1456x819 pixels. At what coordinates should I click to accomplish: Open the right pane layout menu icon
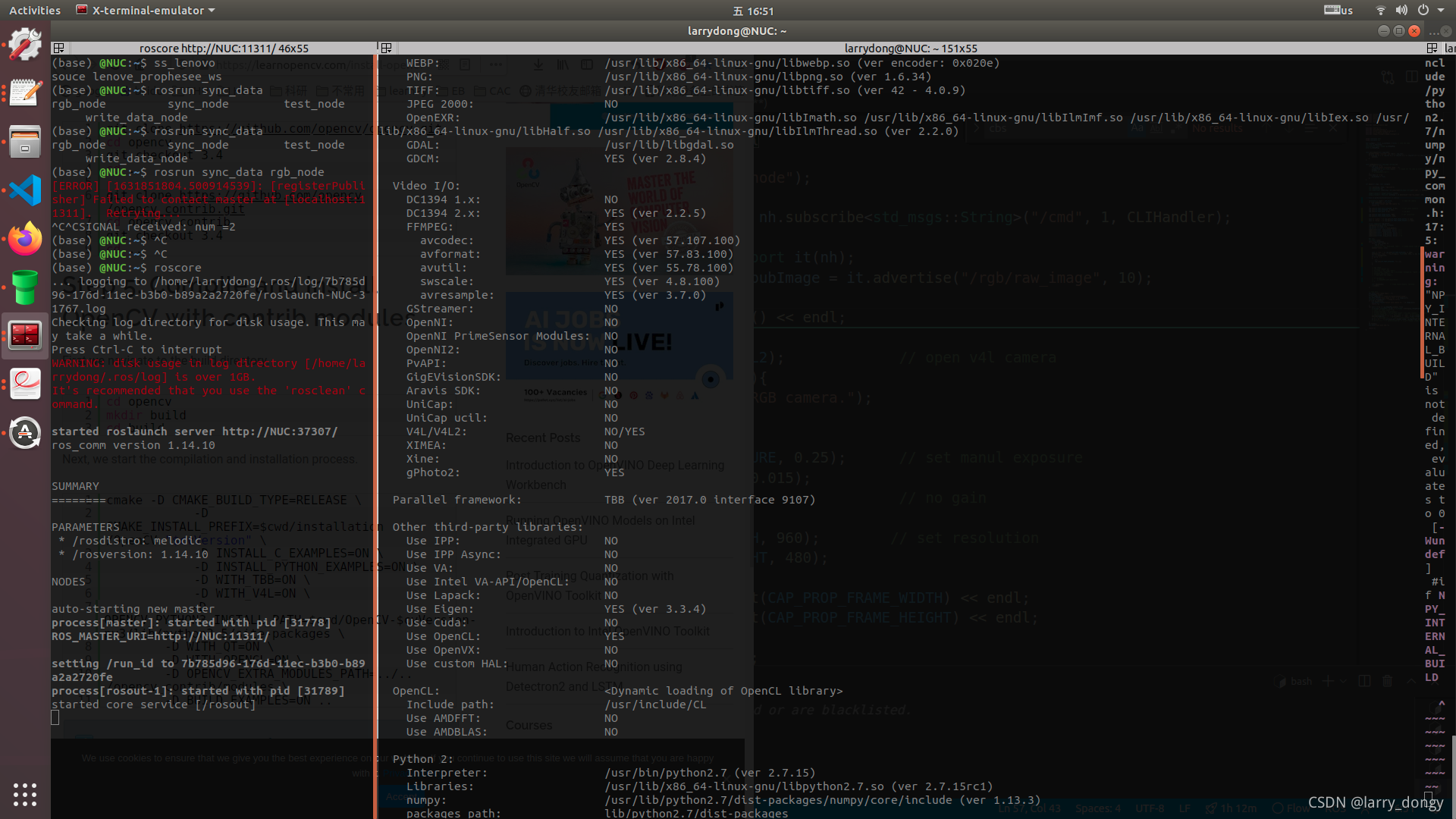[x=1432, y=48]
